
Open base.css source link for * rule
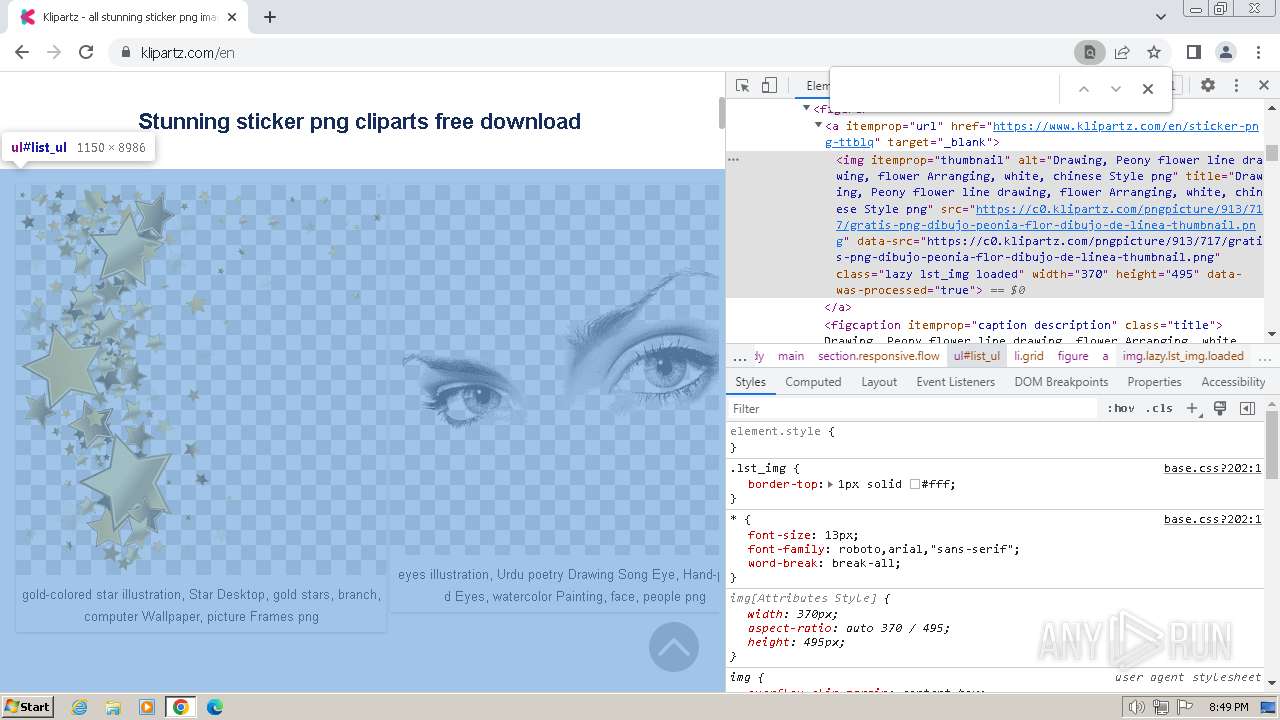coord(1212,519)
